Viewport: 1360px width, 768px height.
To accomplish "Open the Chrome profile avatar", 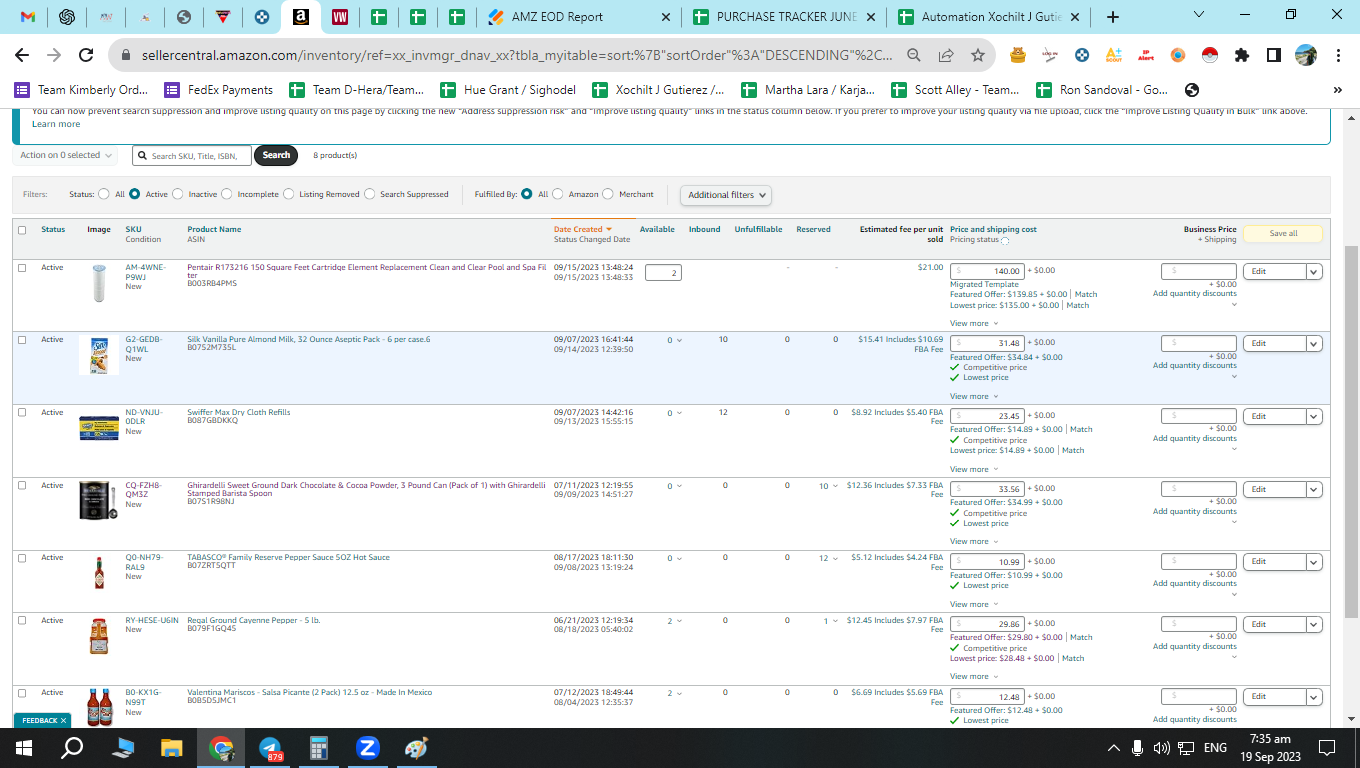I will pyautogui.click(x=1306, y=55).
